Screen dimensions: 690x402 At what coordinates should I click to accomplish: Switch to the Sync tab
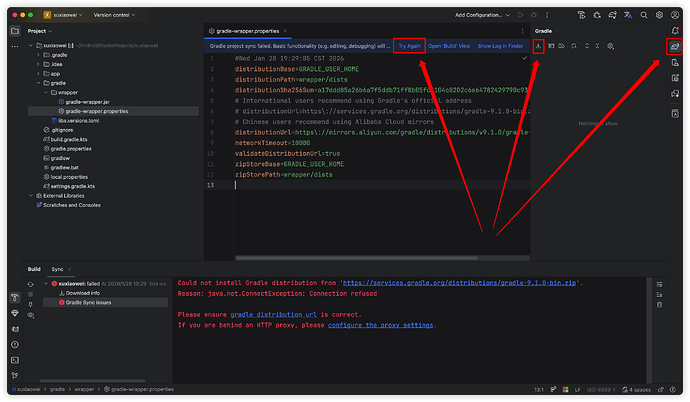pyautogui.click(x=58, y=269)
